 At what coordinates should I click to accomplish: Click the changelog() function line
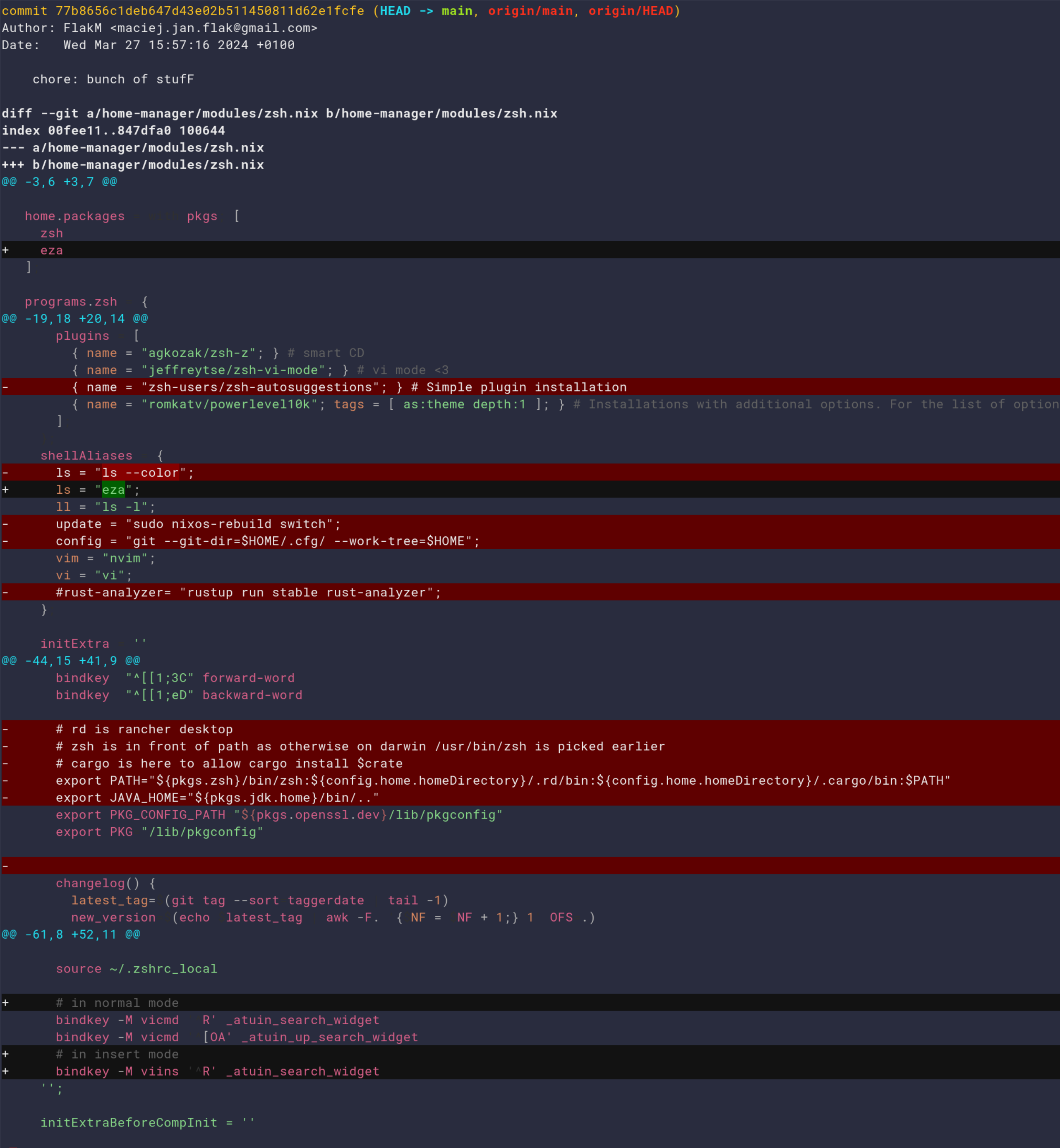point(106,883)
